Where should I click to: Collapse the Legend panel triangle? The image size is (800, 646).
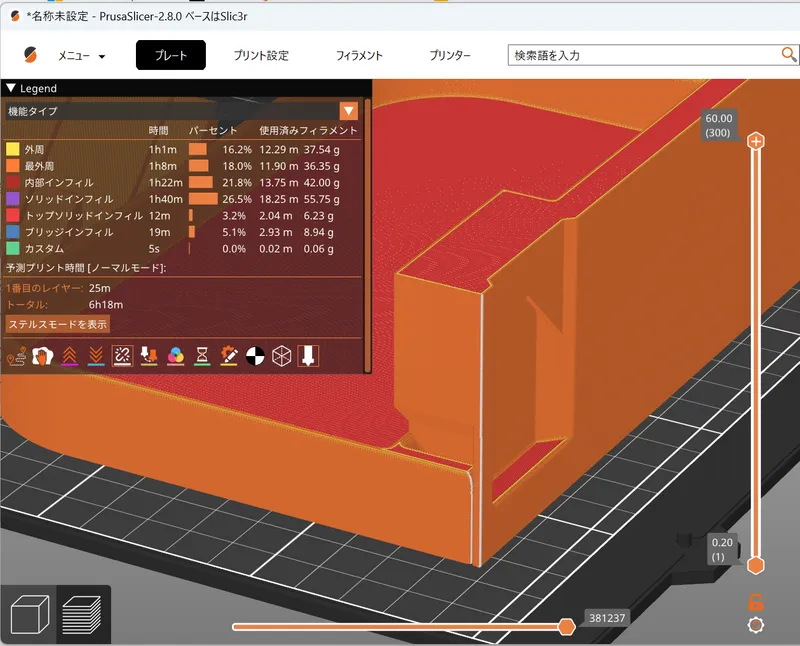11,89
